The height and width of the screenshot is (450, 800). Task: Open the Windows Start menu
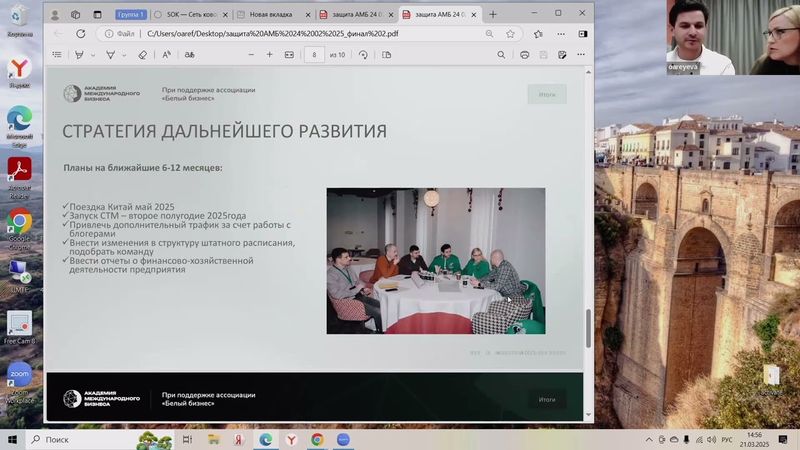12,439
